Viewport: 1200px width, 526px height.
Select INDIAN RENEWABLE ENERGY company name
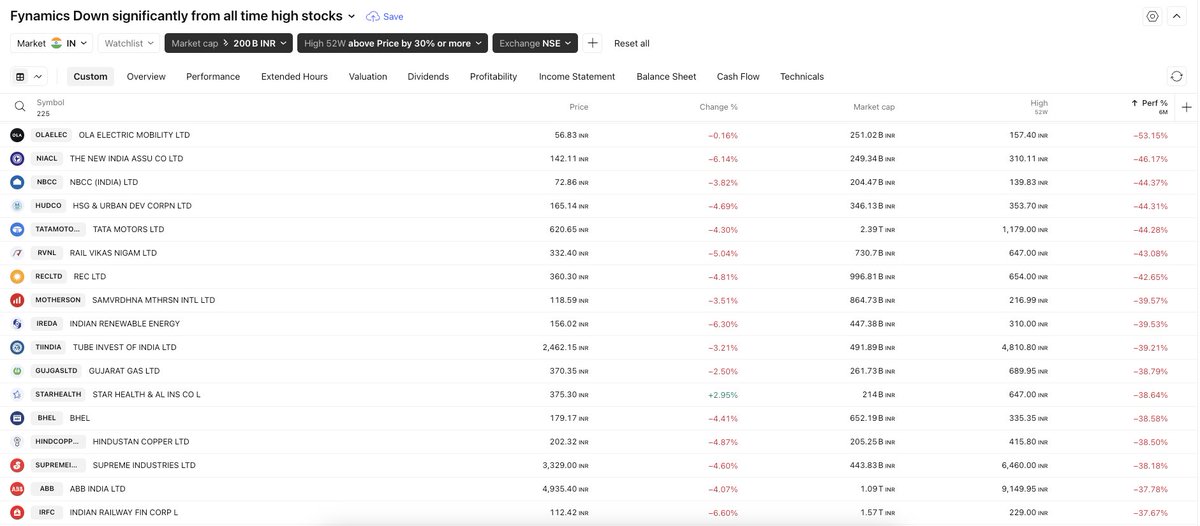pos(125,323)
